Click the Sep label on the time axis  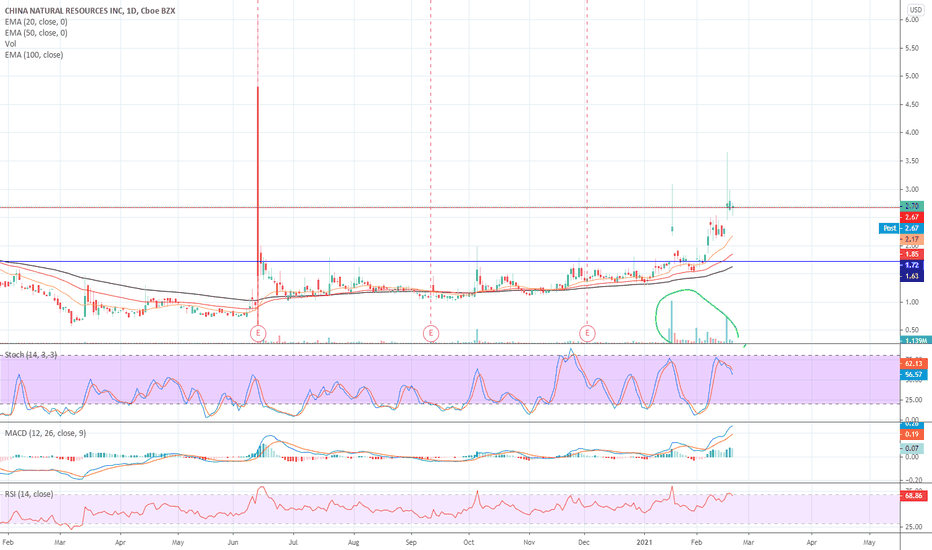click(411, 542)
